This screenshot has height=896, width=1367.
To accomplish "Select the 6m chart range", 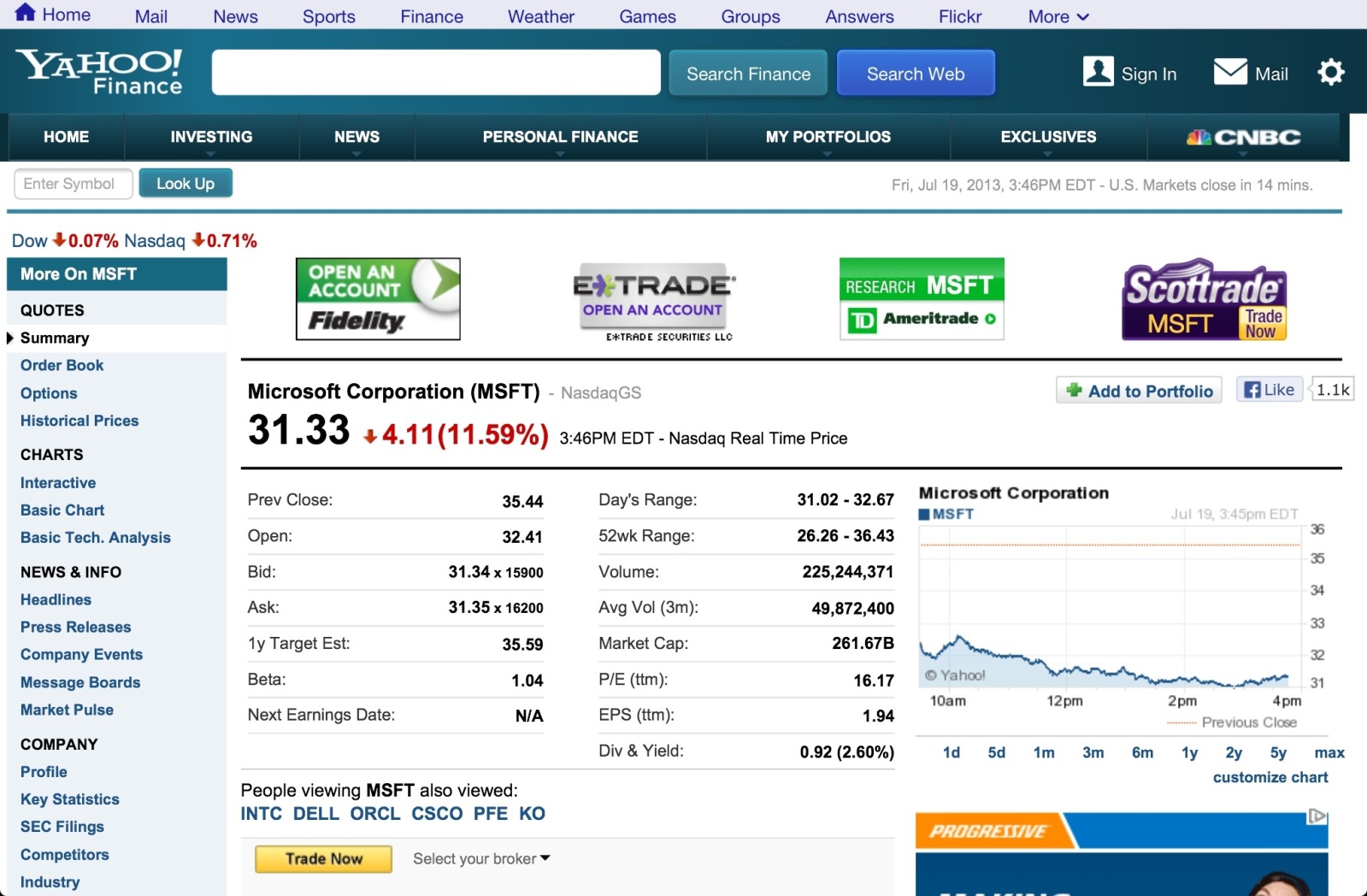I will tap(1143, 752).
